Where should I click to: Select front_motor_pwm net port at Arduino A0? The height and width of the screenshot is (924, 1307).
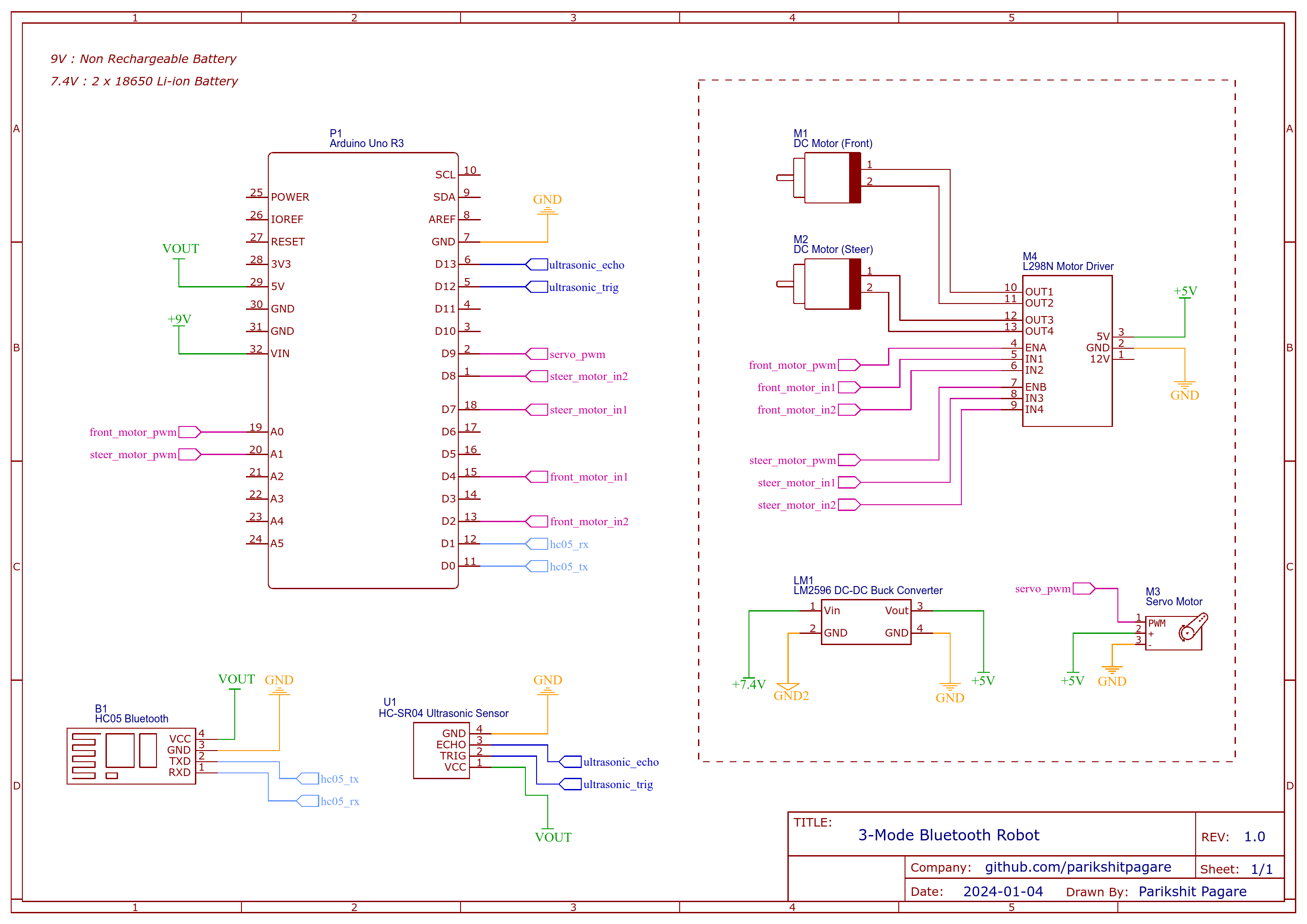point(145,432)
